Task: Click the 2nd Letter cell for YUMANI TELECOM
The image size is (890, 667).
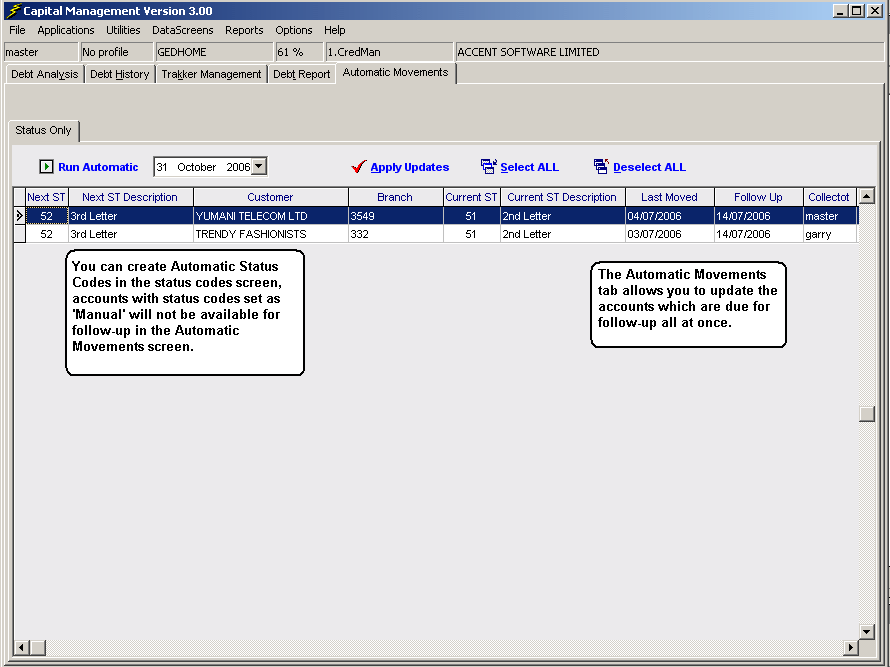Action: click(x=562, y=216)
